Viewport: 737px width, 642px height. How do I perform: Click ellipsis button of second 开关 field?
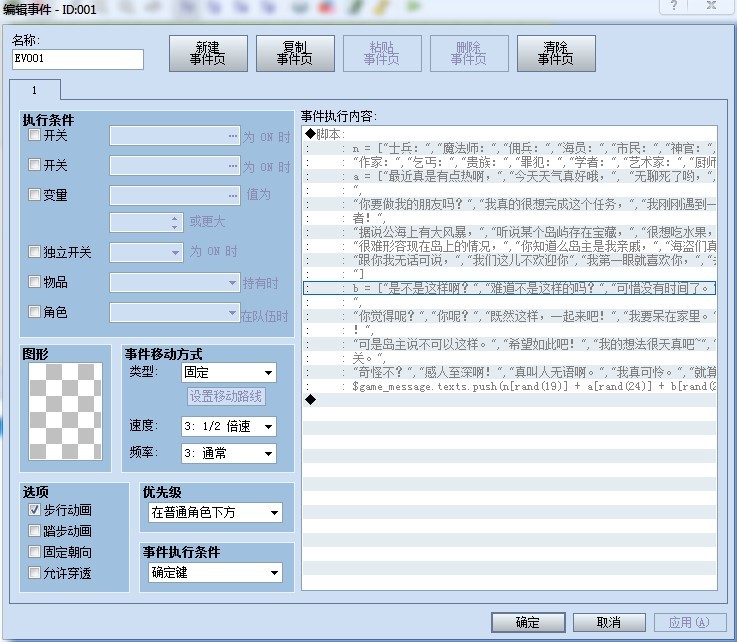pyautogui.click(x=233, y=166)
